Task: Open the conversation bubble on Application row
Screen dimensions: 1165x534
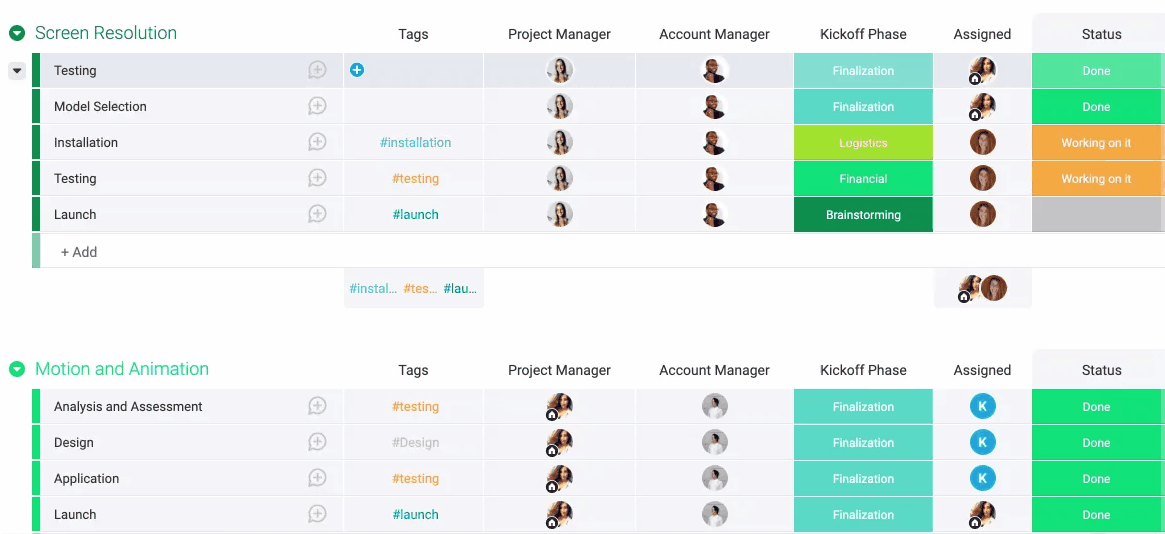Action: (317, 478)
